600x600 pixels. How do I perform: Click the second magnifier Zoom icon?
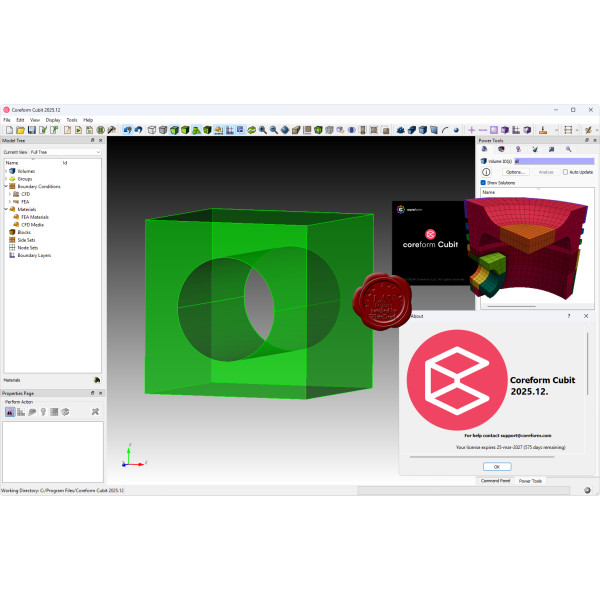click(x=274, y=130)
